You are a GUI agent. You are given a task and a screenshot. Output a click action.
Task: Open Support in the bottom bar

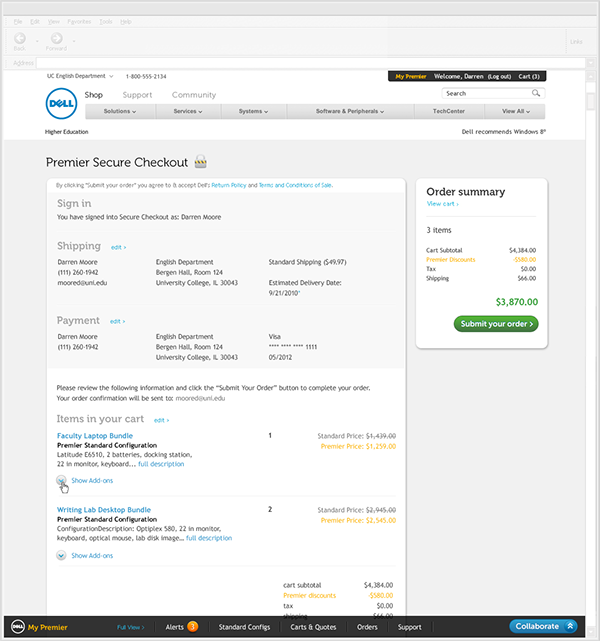[x=410, y=627]
